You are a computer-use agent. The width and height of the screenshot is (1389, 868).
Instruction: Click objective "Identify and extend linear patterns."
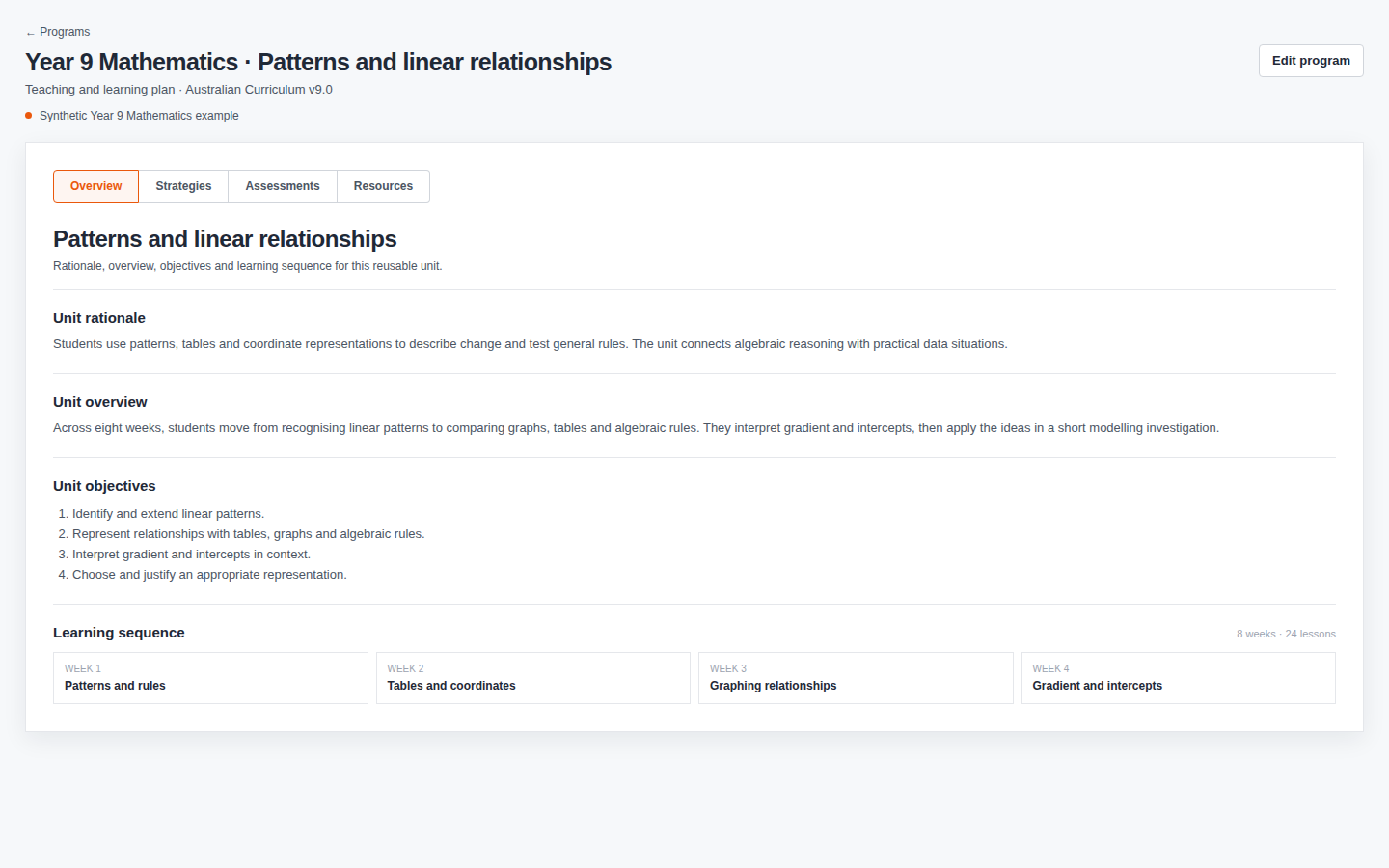point(168,514)
